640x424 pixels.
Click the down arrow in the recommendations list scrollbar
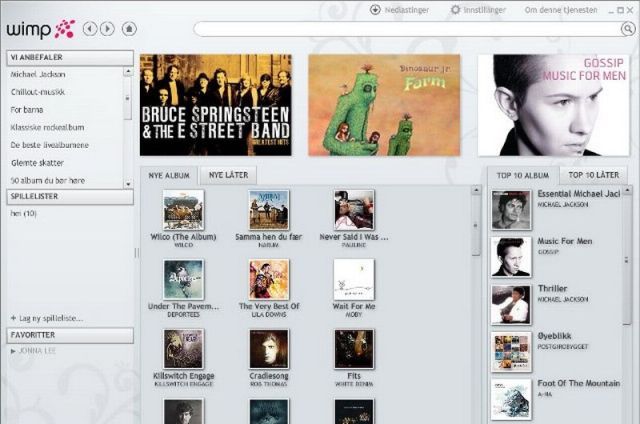point(128,184)
